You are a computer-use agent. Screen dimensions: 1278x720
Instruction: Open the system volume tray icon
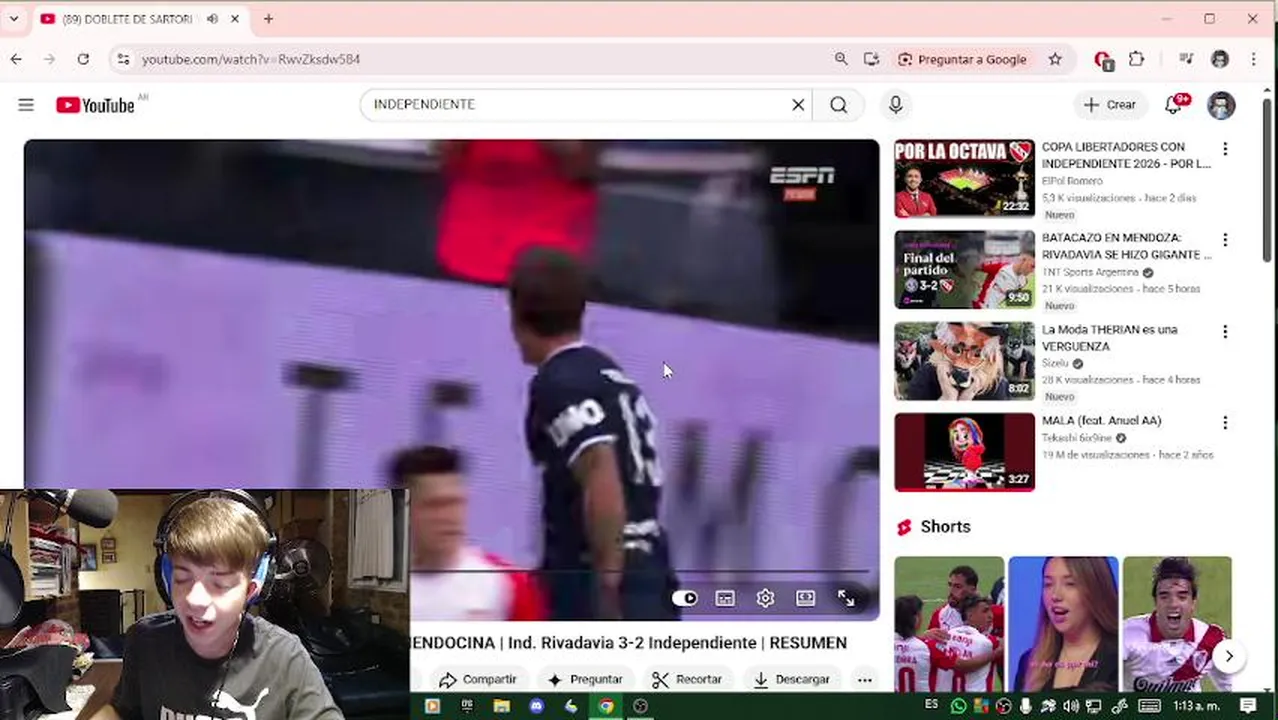(1071, 706)
